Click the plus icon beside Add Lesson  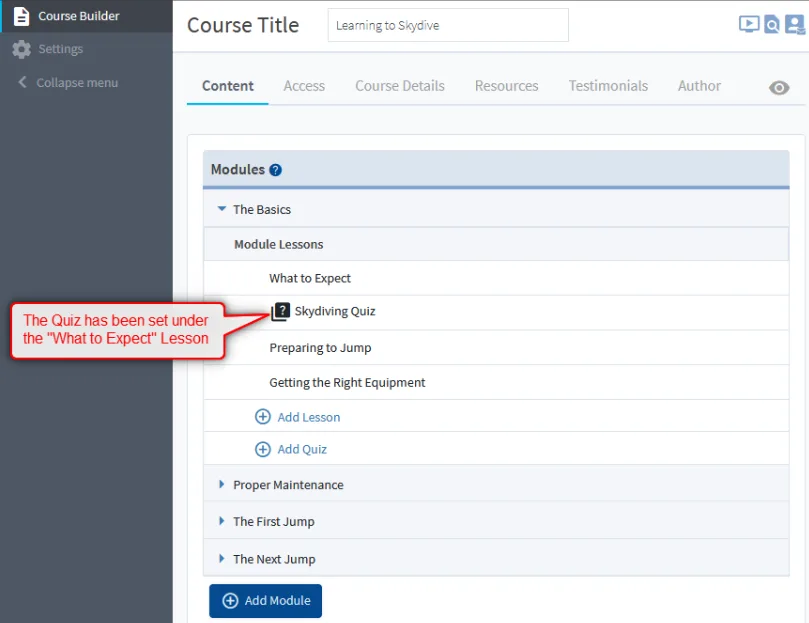263,417
